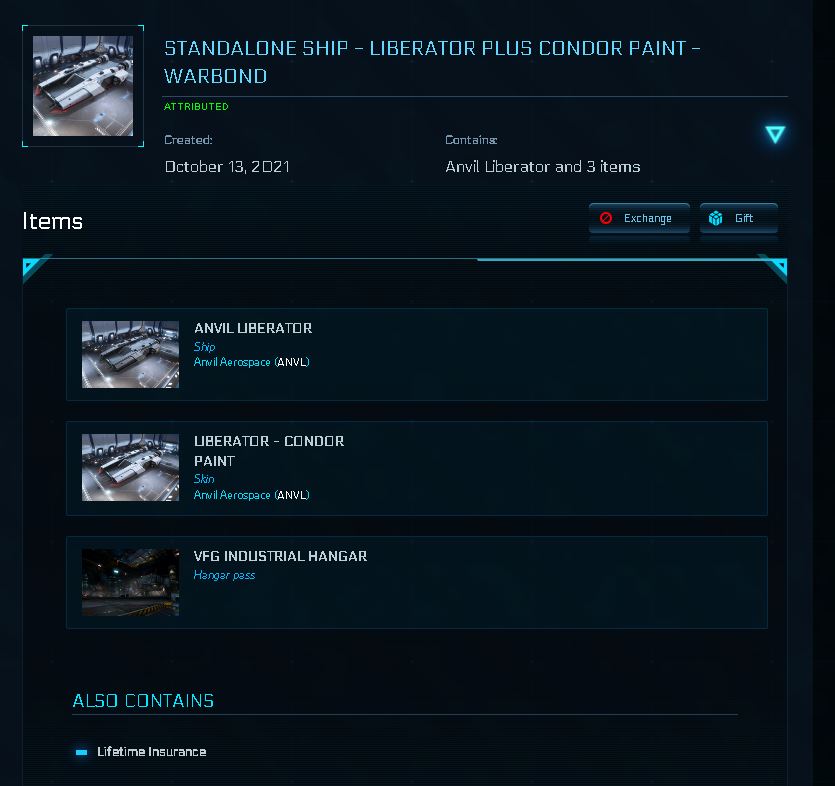Click the Skin type label

(x=204, y=479)
